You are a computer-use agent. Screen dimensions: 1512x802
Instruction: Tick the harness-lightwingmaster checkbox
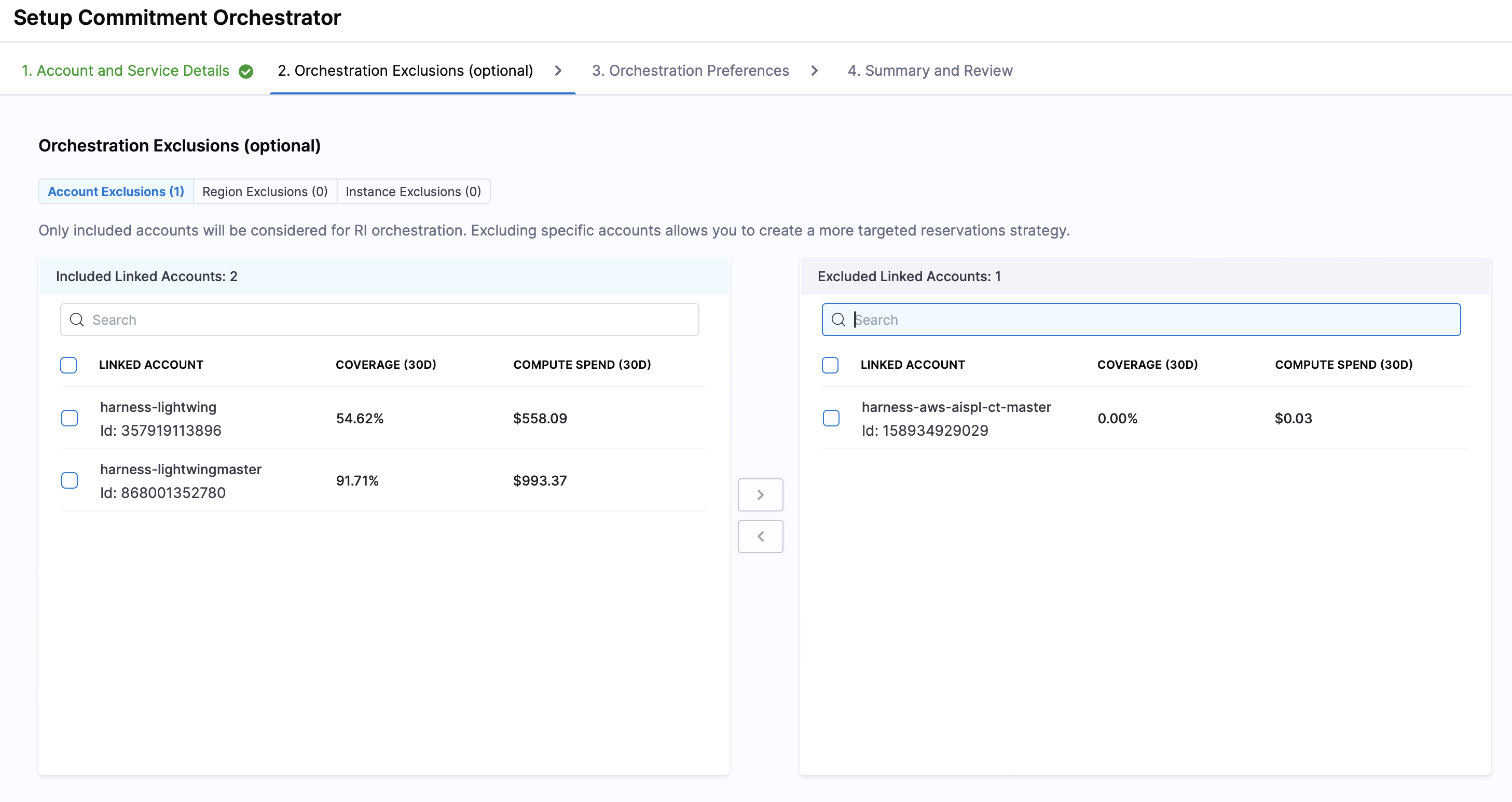[69, 480]
